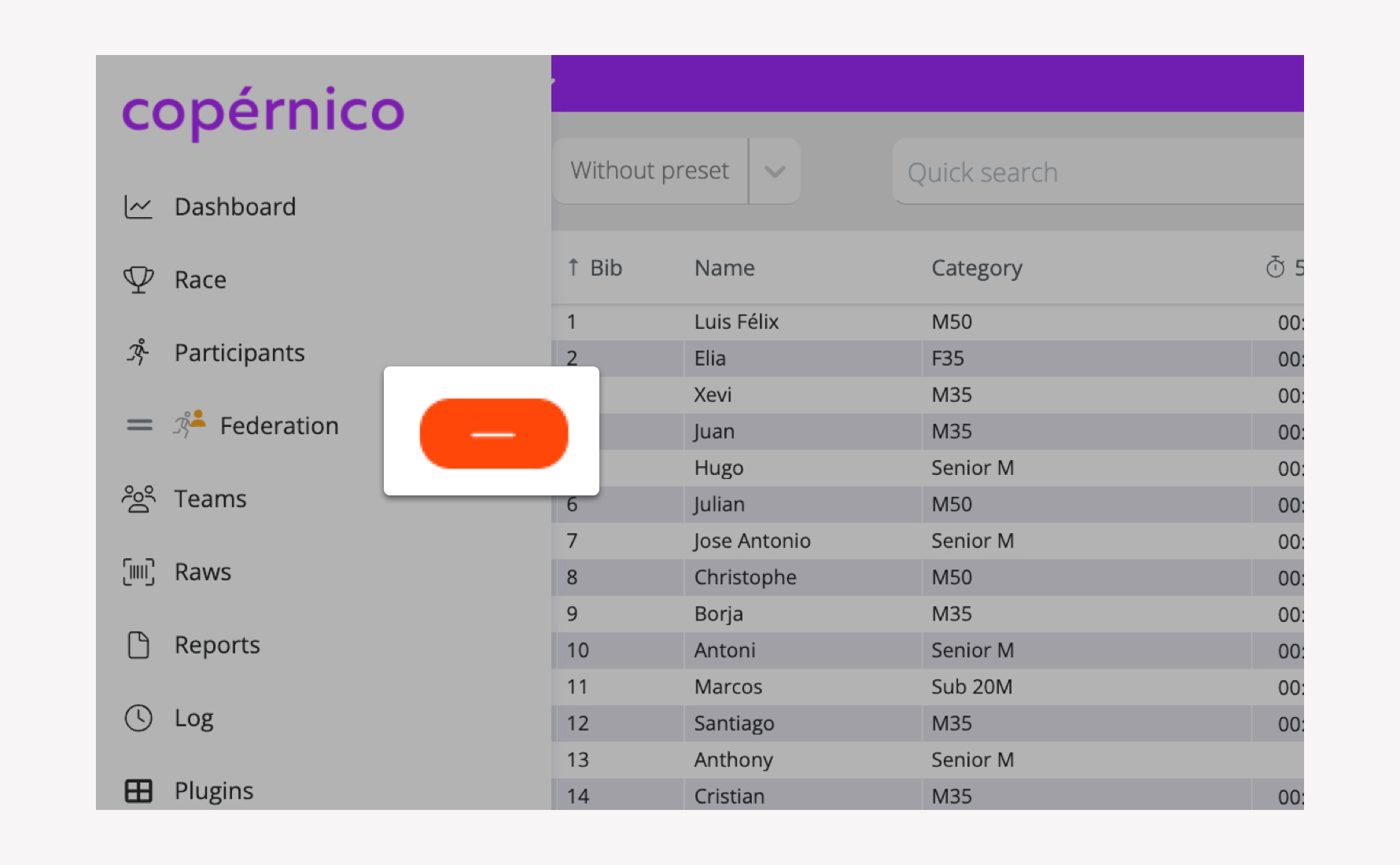Viewport: 1400px width, 865px height.
Task: Select the Federation menu entry
Action: [x=279, y=425]
